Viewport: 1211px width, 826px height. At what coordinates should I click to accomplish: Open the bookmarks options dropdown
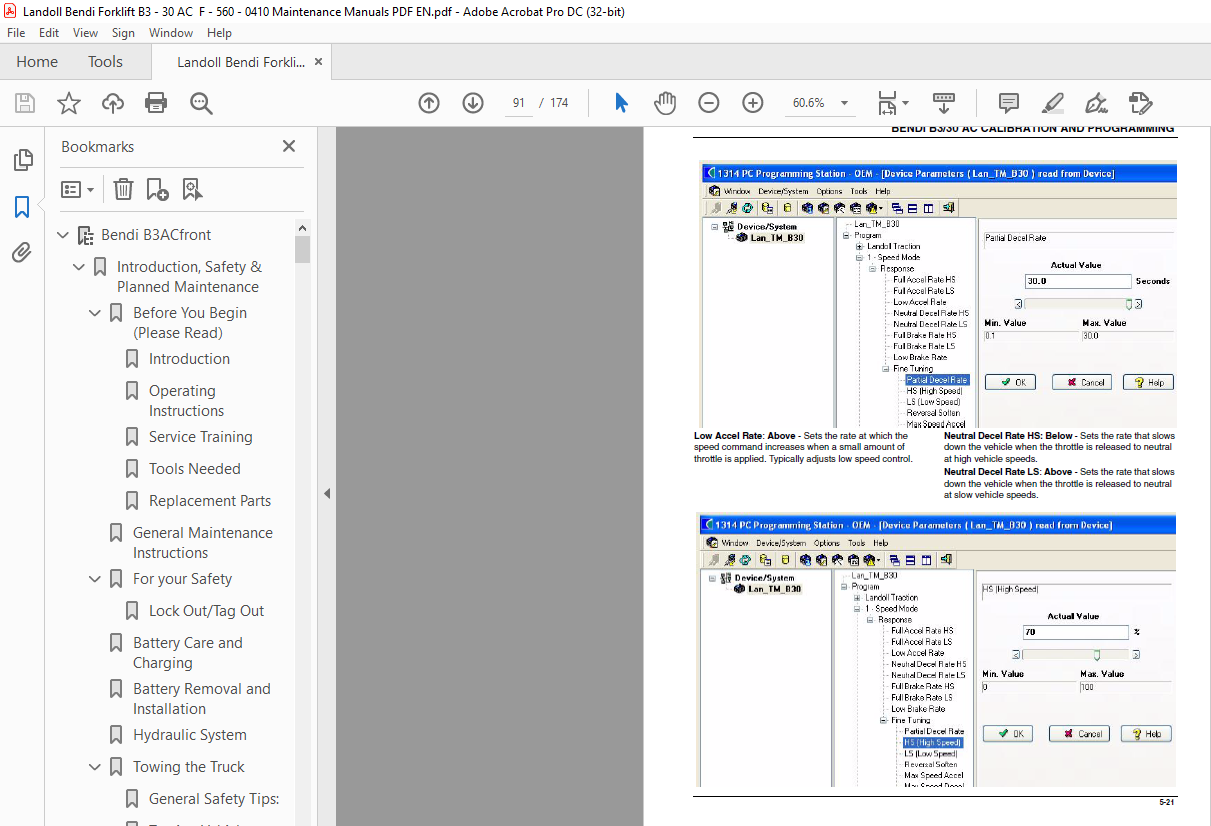point(78,189)
